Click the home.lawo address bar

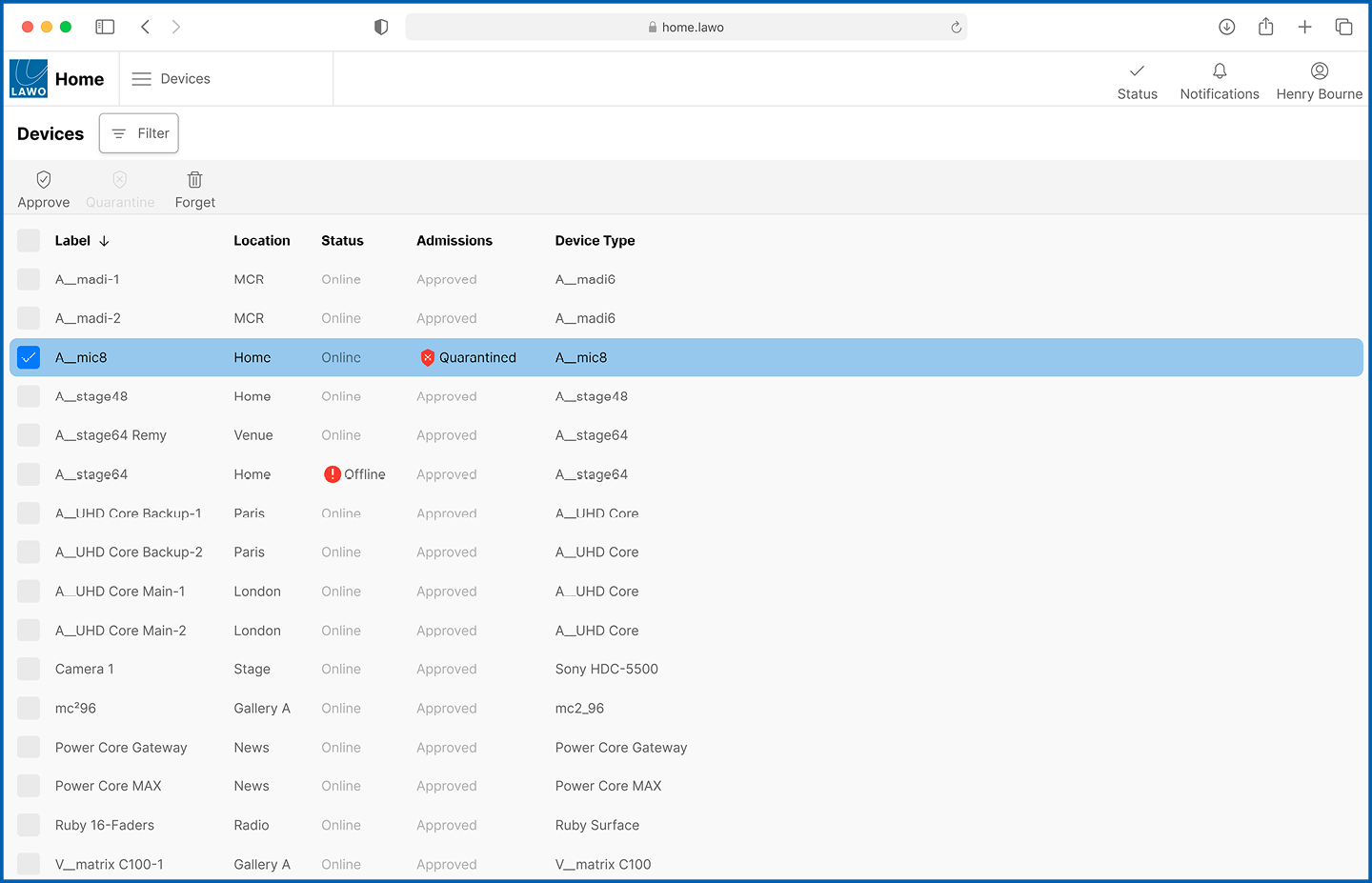coord(686,28)
